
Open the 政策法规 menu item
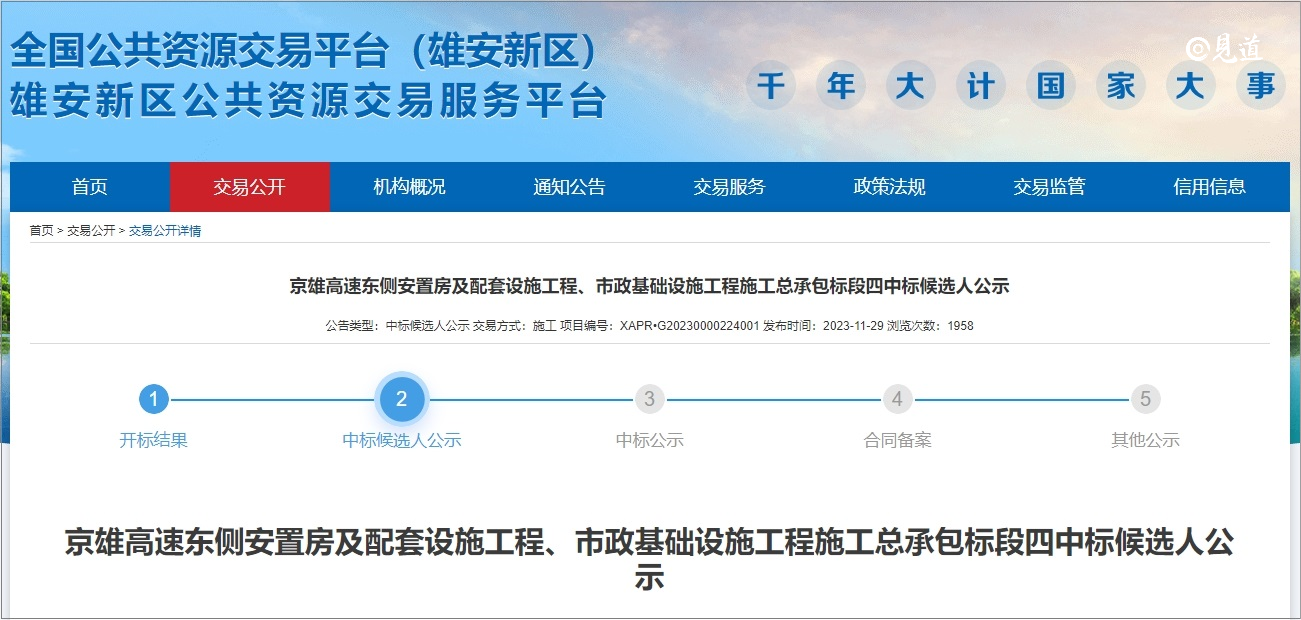click(890, 187)
